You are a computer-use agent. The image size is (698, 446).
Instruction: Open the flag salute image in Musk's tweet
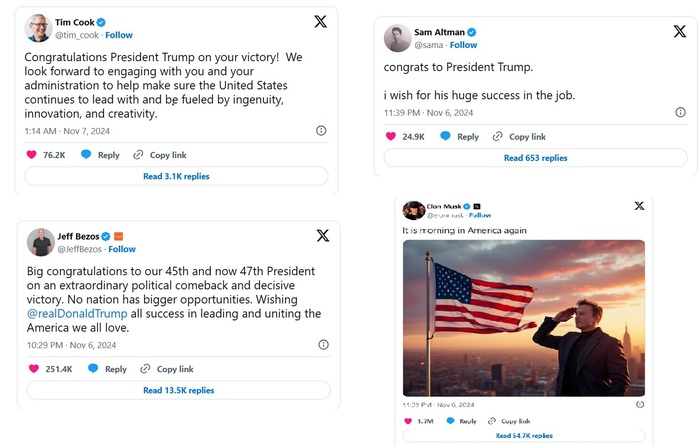524,318
